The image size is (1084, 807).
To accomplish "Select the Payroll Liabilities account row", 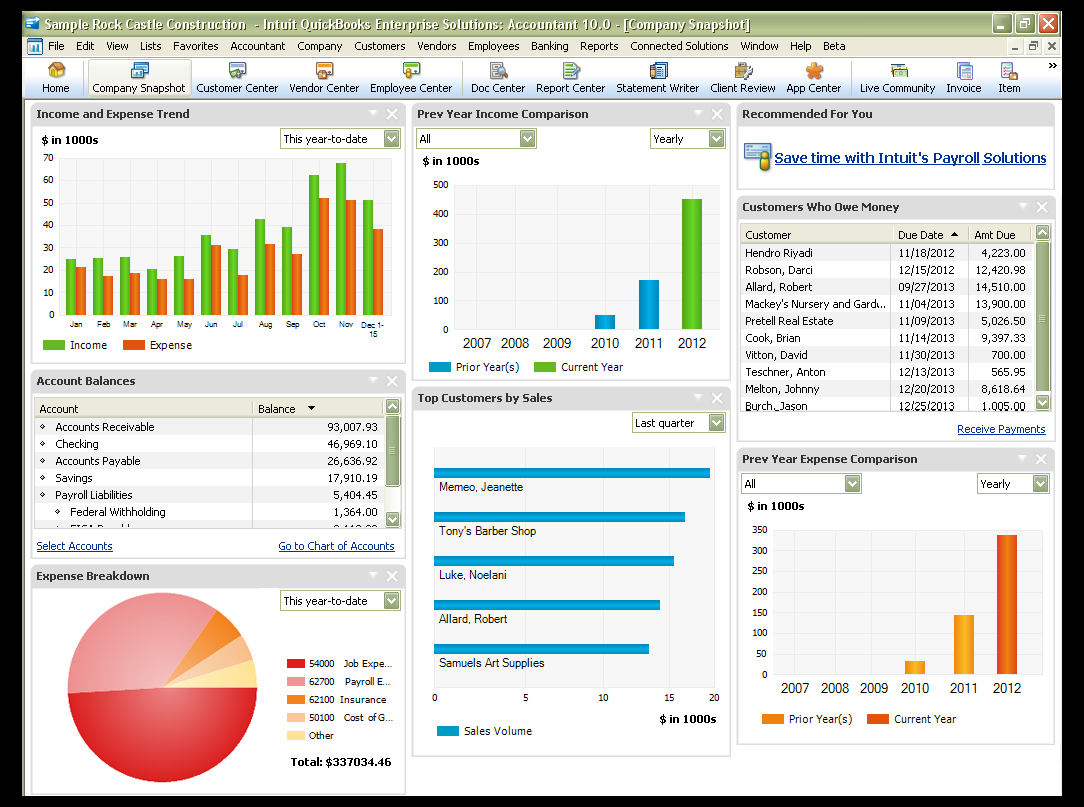I will (x=209, y=495).
